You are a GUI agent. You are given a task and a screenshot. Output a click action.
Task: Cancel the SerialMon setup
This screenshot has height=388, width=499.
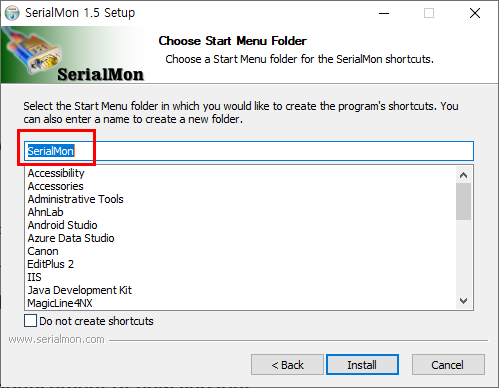[x=448, y=365]
